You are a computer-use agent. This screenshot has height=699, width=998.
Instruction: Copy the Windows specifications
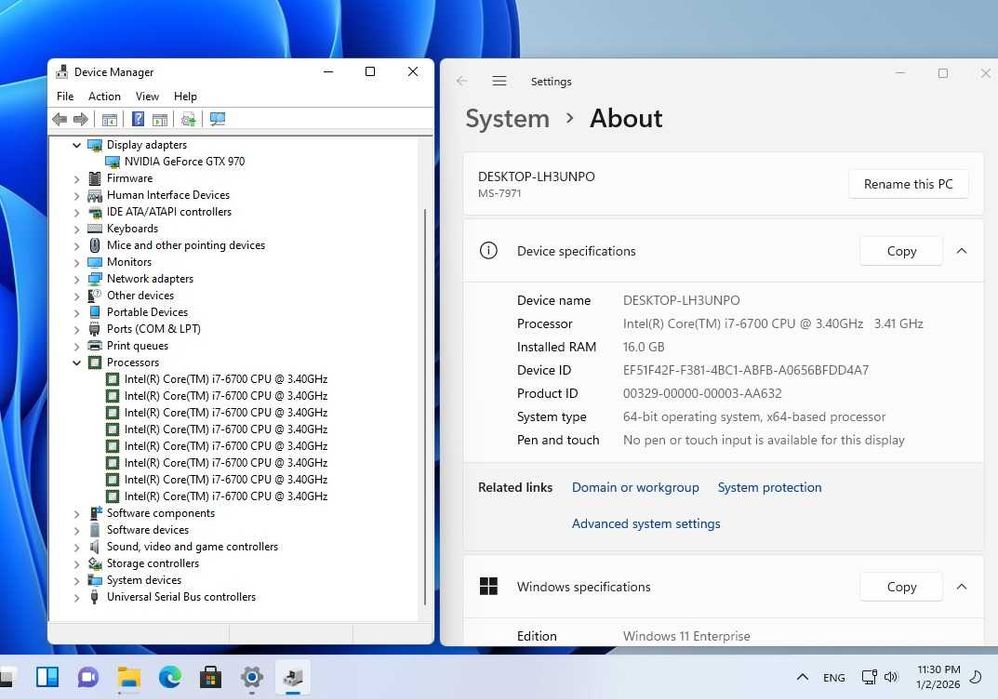point(901,586)
